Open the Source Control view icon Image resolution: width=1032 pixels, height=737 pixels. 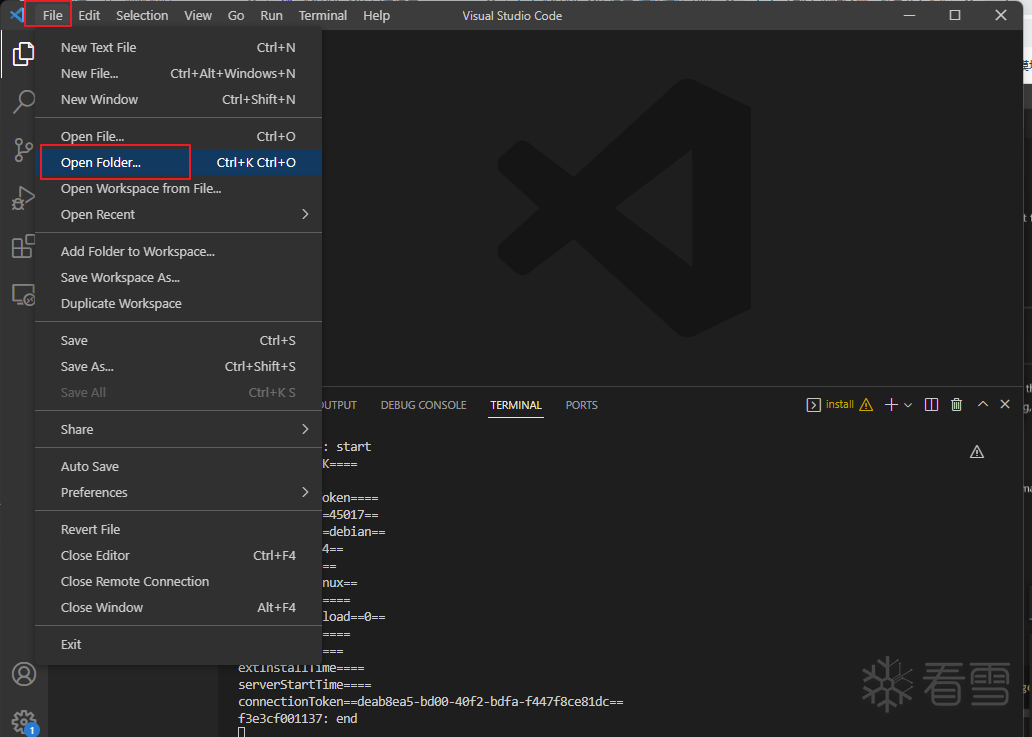(24, 150)
